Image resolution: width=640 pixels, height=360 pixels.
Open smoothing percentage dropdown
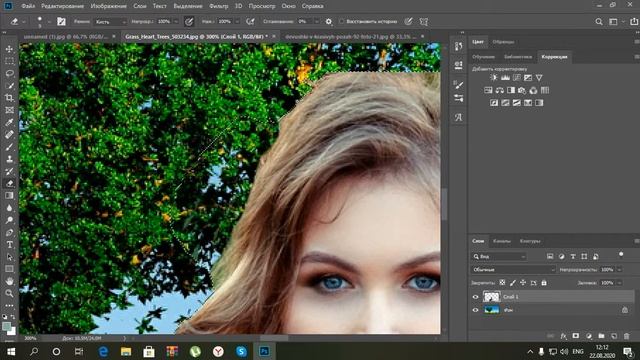click(316, 22)
